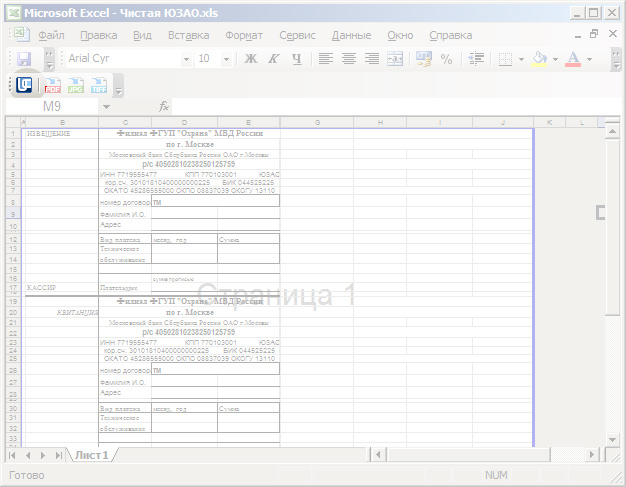Toggle Italic (К) formatting
626x487 pixels.
click(273, 59)
